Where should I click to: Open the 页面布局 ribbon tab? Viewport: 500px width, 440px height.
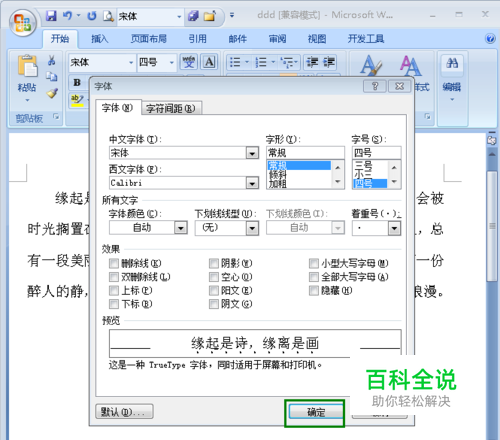149,39
